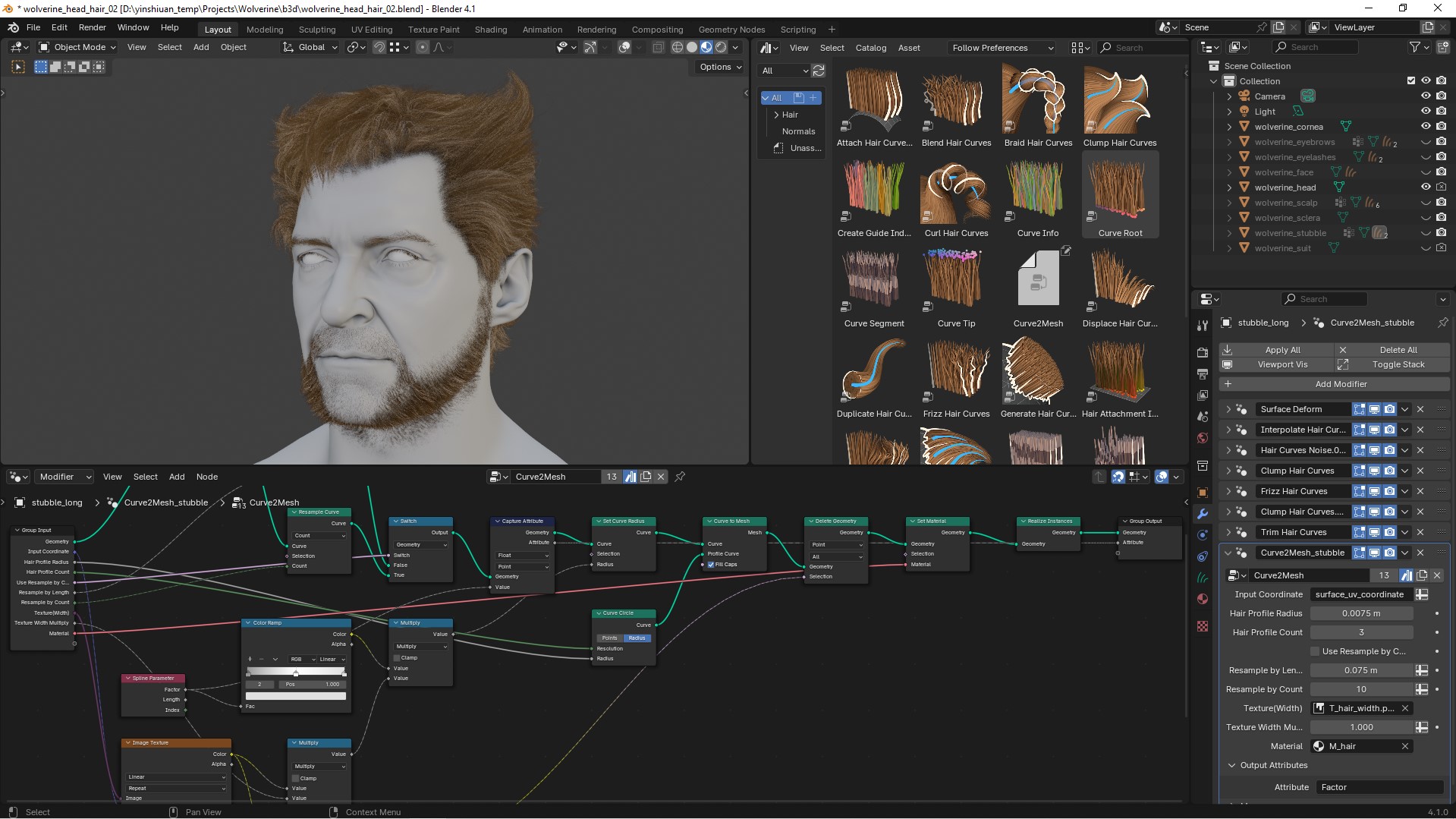Select the Curl Hair Curves asset thumbnail

point(955,194)
